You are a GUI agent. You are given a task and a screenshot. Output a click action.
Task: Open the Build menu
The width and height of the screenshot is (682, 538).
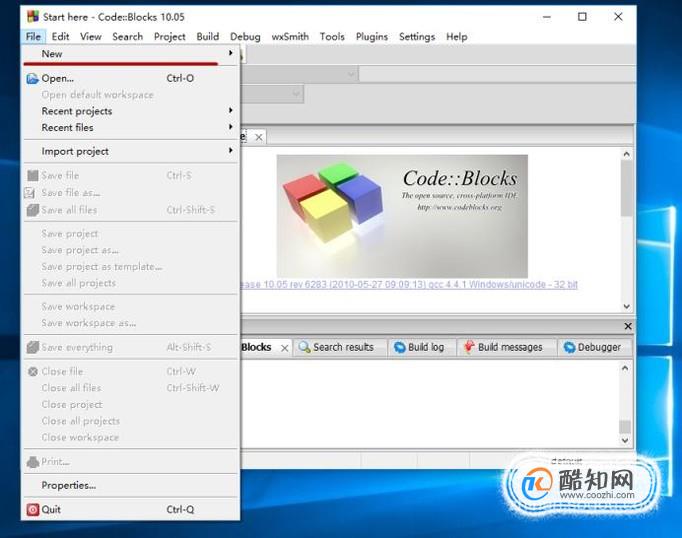coord(207,37)
